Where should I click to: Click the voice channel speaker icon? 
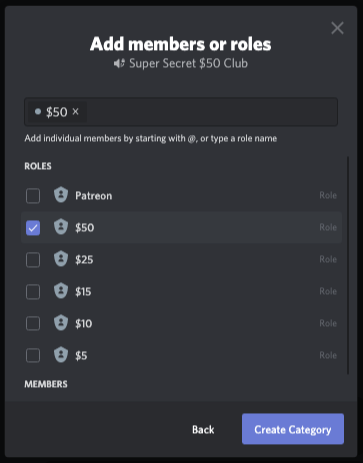pyautogui.click(x=119, y=63)
